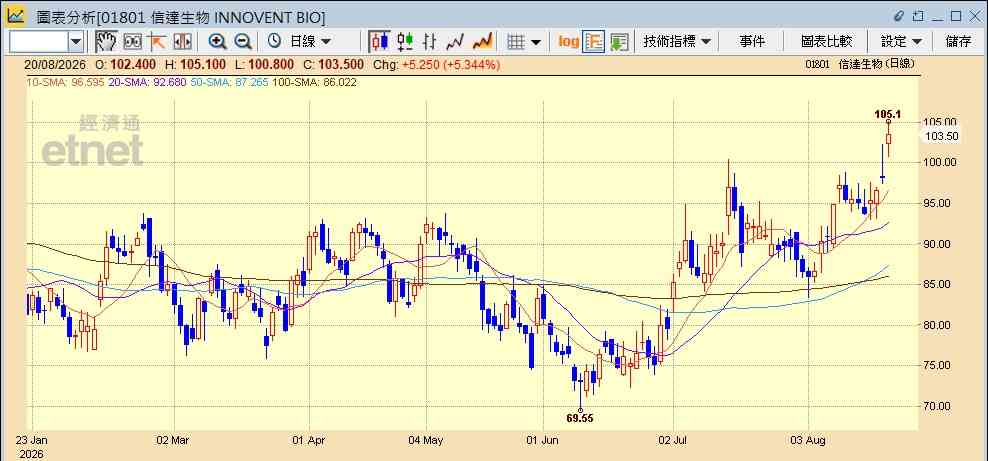Switch to area chart style

coord(482,42)
